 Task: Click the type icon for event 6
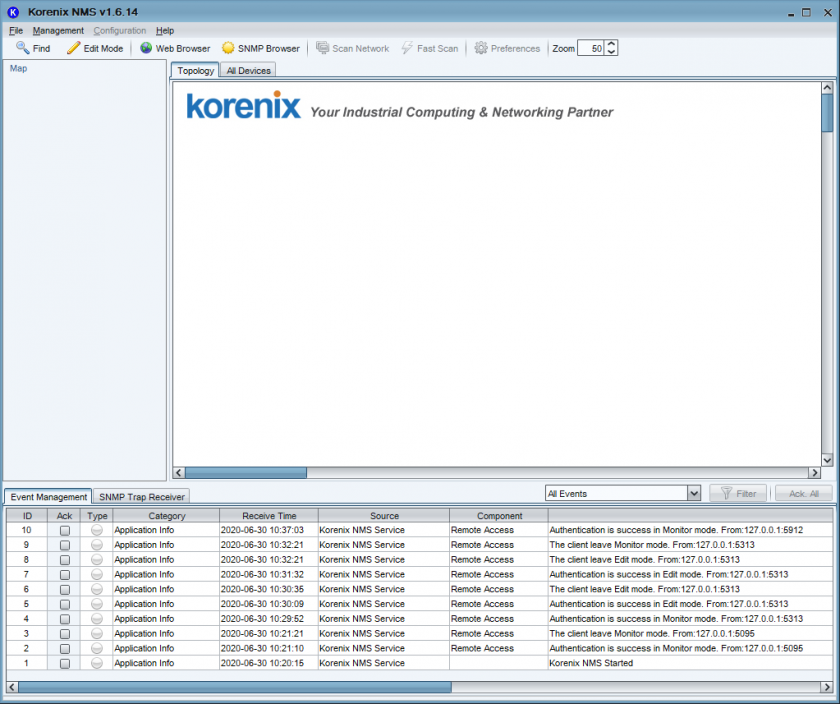pyautogui.click(x=97, y=589)
